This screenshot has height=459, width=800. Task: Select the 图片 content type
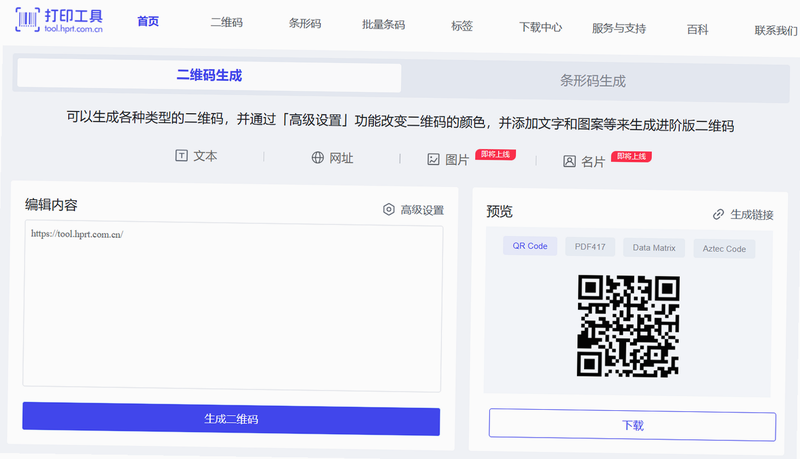(x=448, y=160)
